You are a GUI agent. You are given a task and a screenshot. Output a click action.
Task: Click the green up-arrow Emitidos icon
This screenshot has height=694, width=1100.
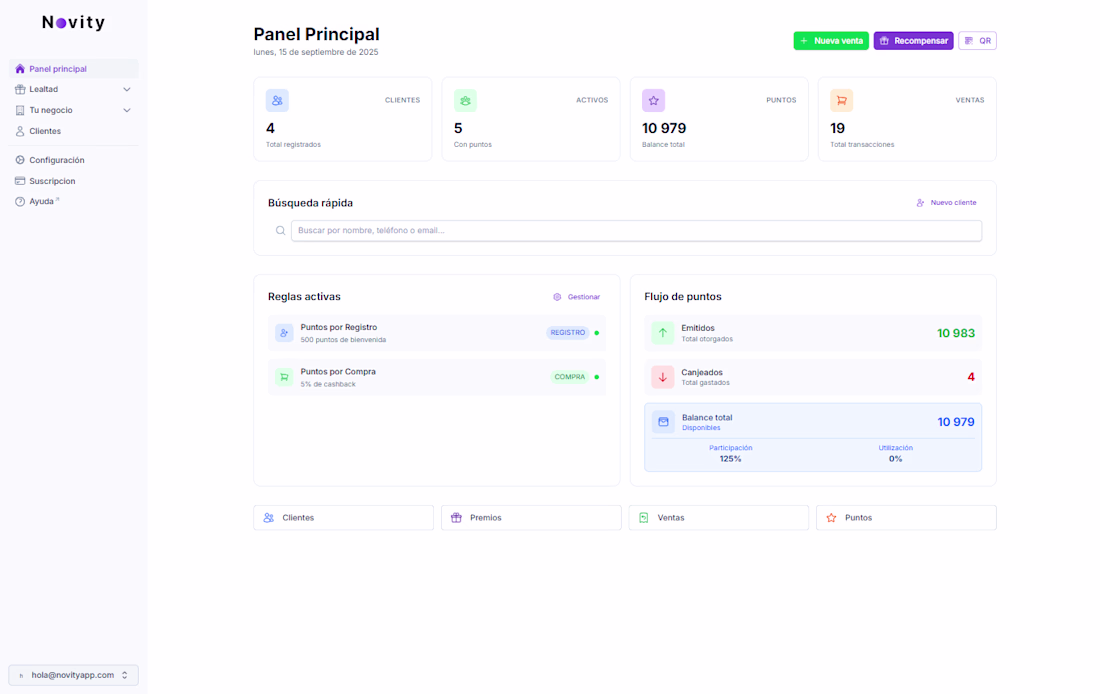[662, 333]
